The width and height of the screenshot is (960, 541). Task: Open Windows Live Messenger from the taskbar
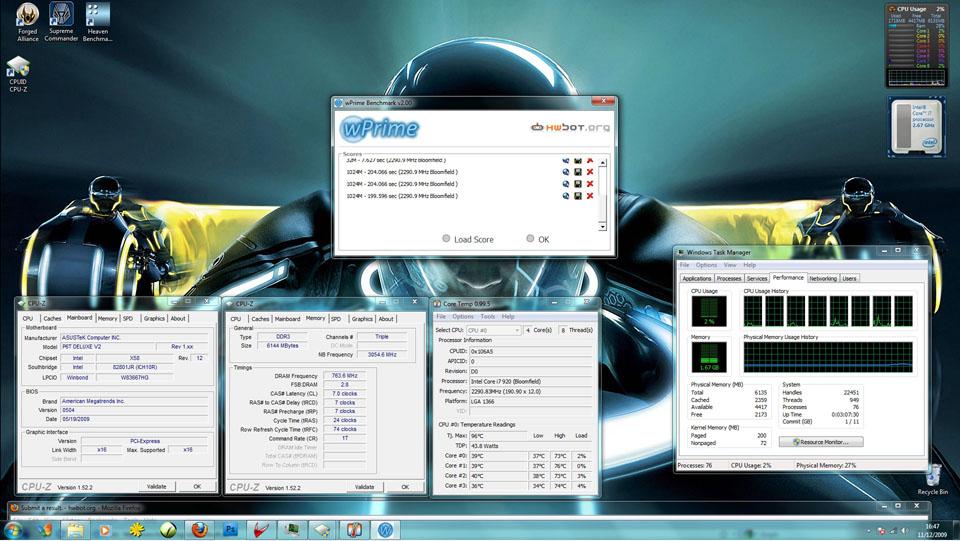tap(45, 529)
